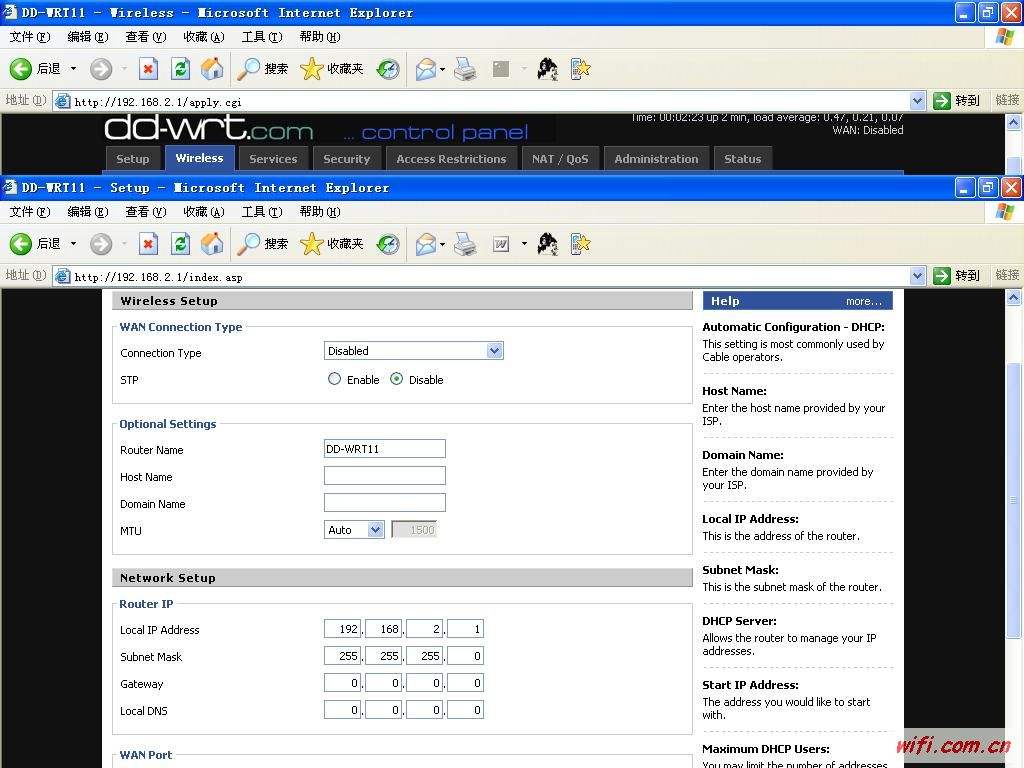
Task: Click the Forward arrow in the Setup window toolbar
Action: pyautogui.click(x=101, y=244)
